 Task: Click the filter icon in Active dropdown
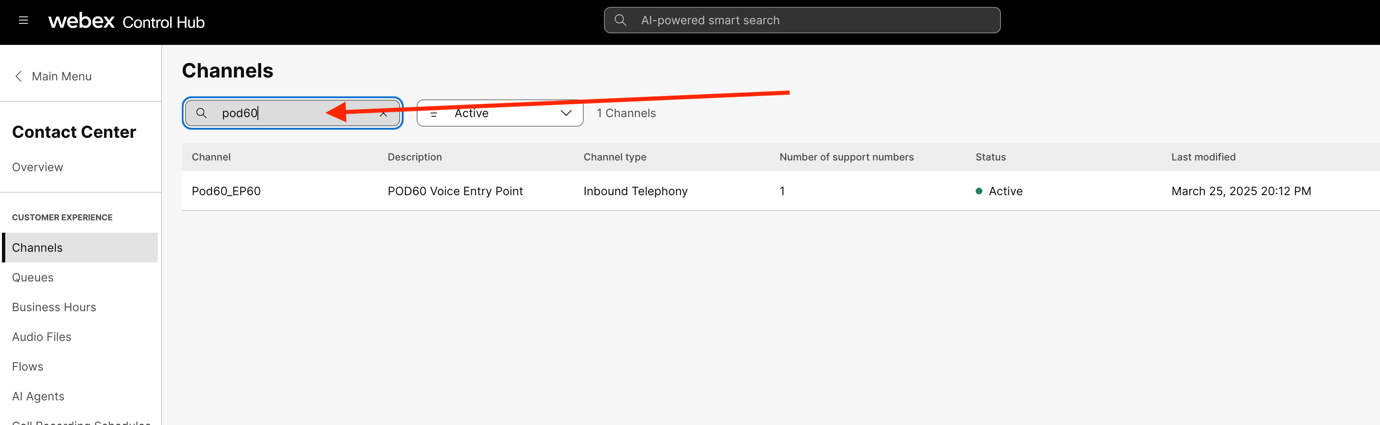434,114
